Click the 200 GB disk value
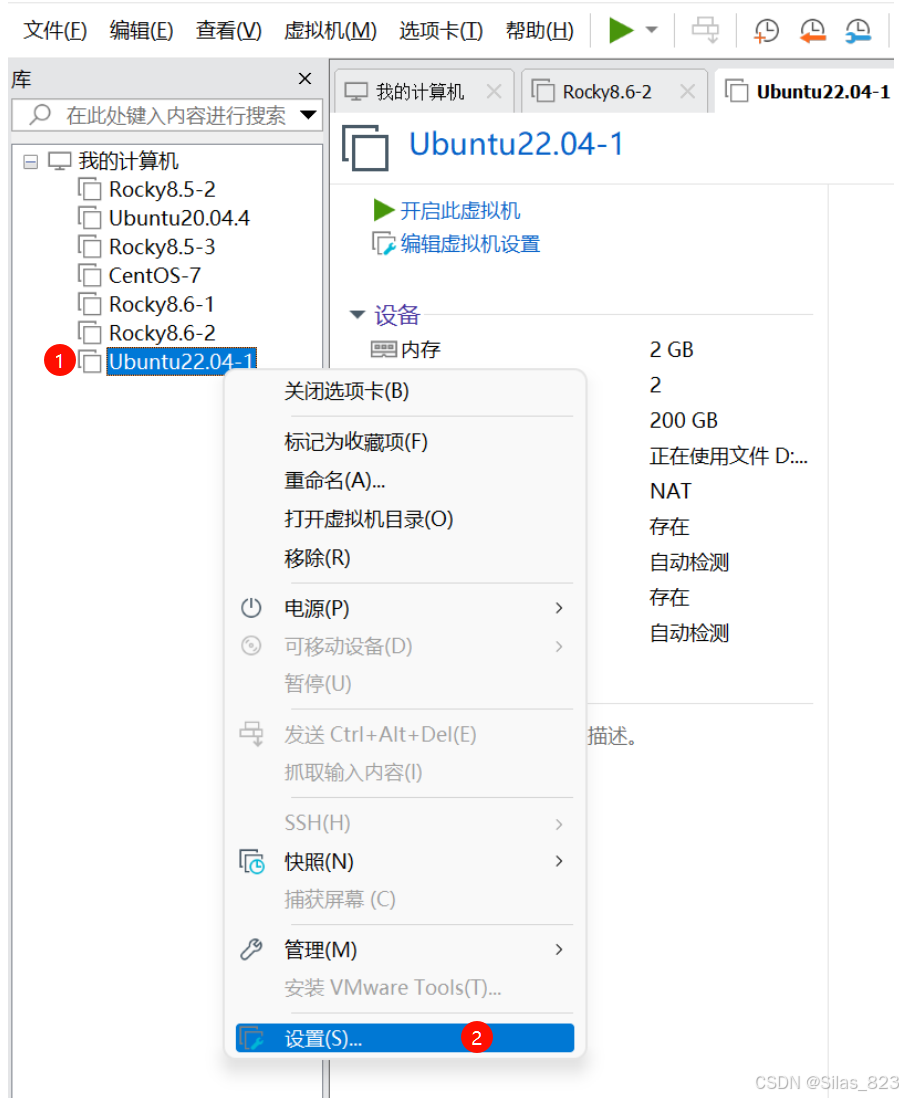 (x=684, y=420)
